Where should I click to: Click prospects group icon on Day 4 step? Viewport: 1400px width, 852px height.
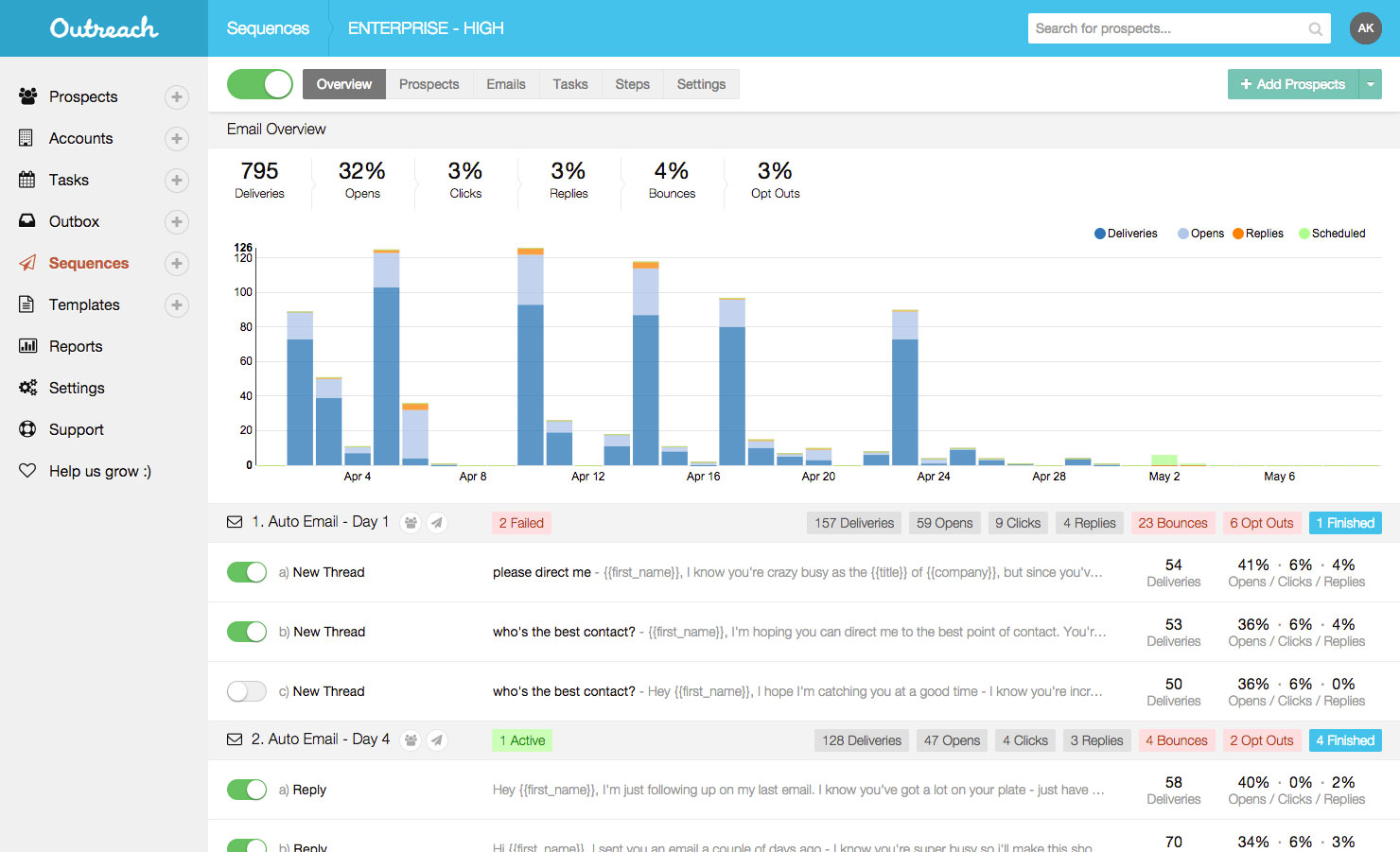[411, 740]
